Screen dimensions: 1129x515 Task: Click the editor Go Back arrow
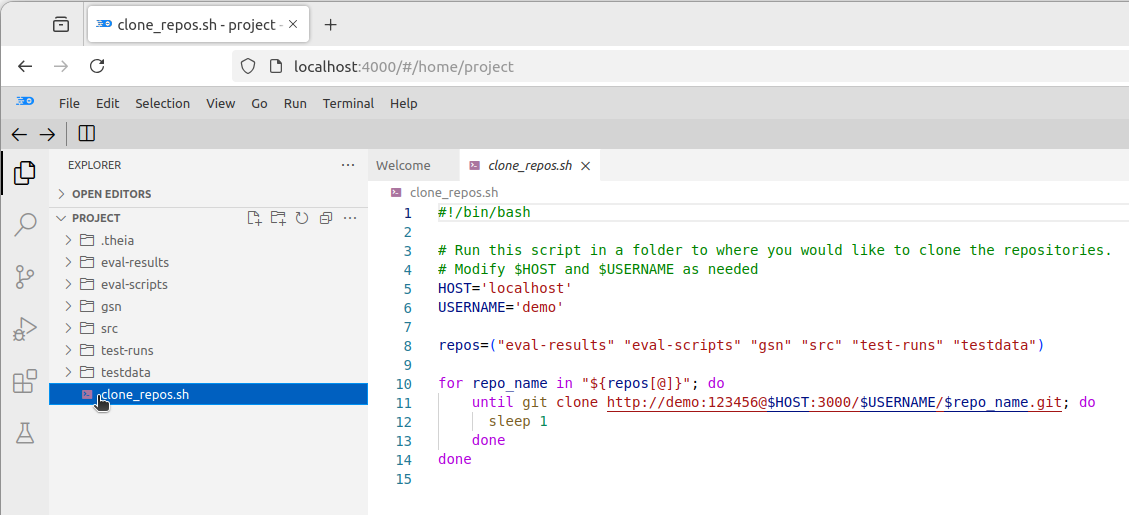(x=19, y=134)
